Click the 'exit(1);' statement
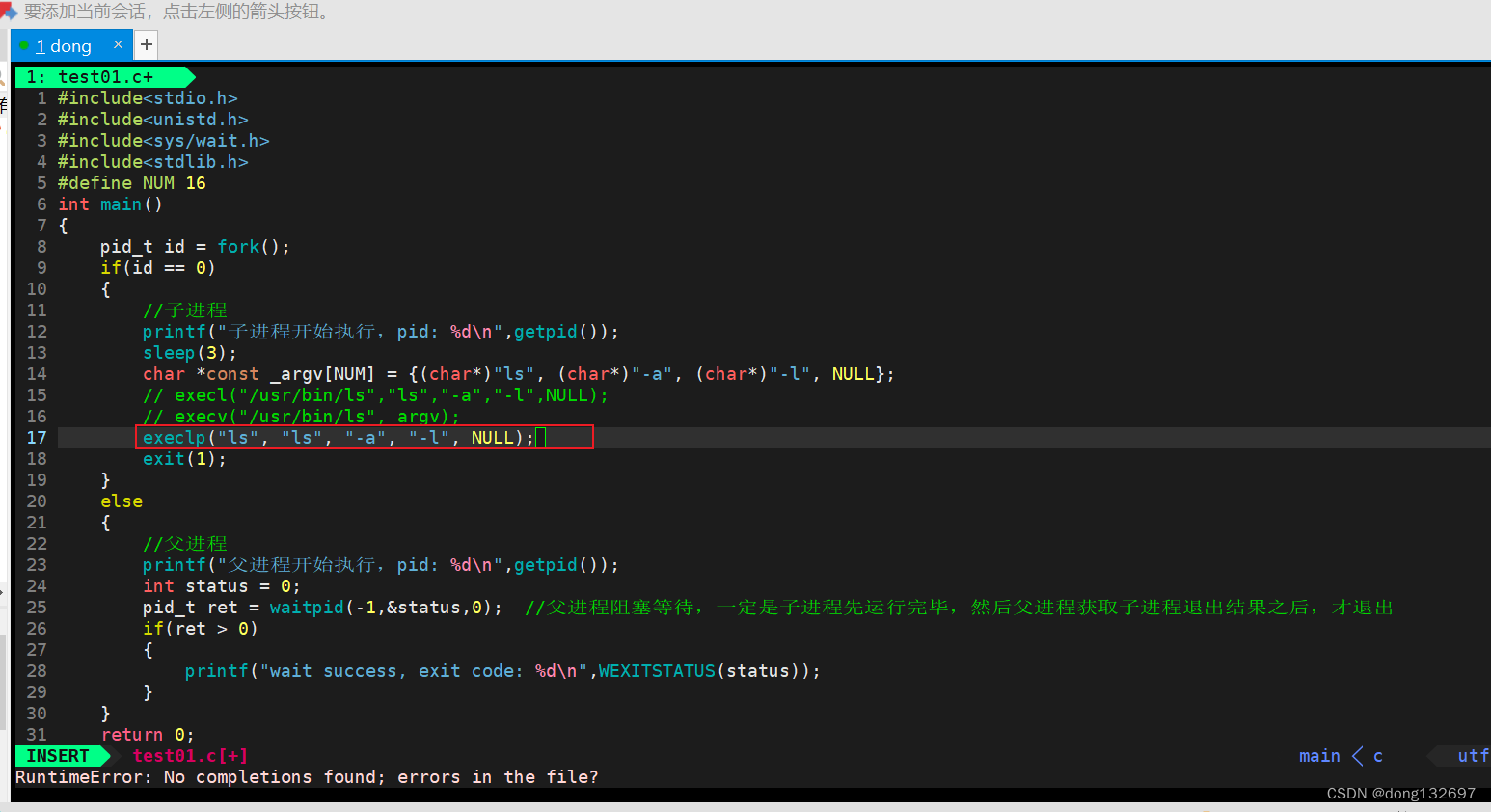Screen dimensions: 1491x812 click(185, 459)
